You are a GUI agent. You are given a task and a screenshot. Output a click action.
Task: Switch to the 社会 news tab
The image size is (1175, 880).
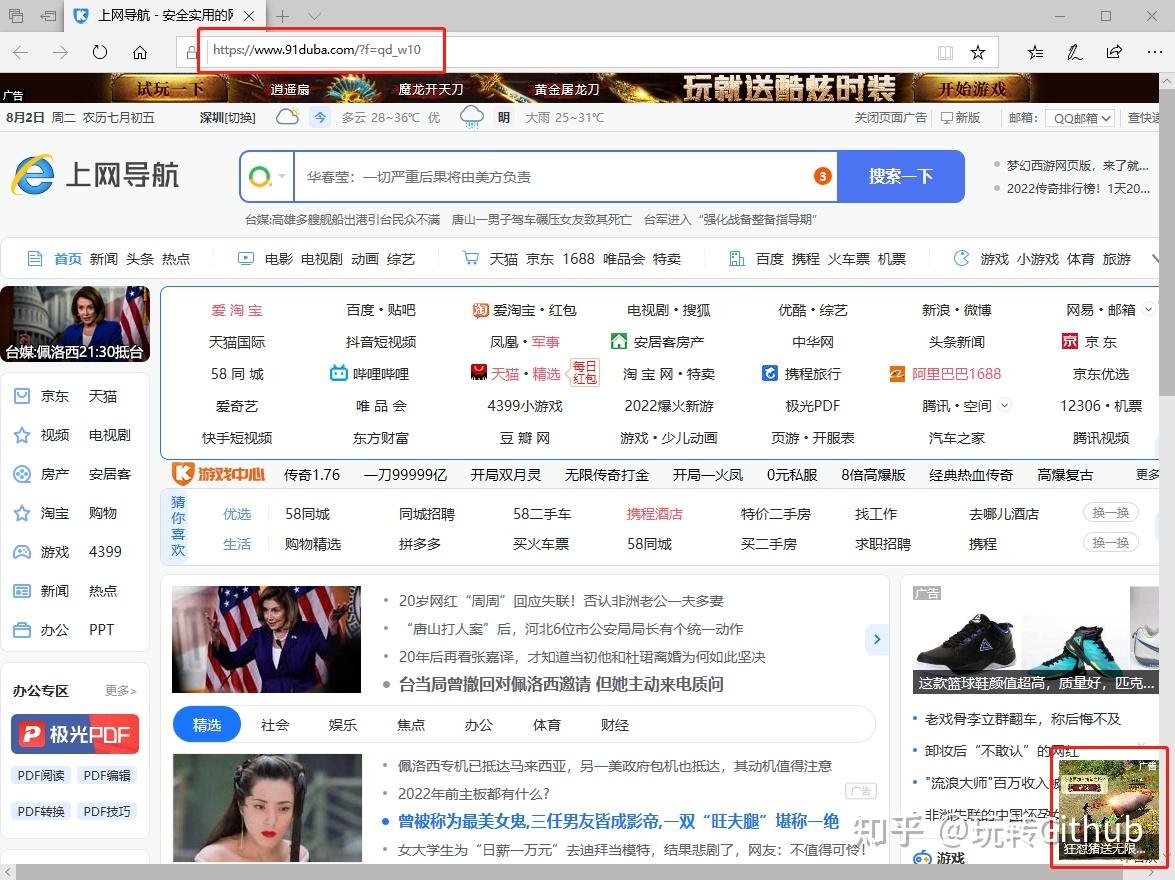pos(275,725)
